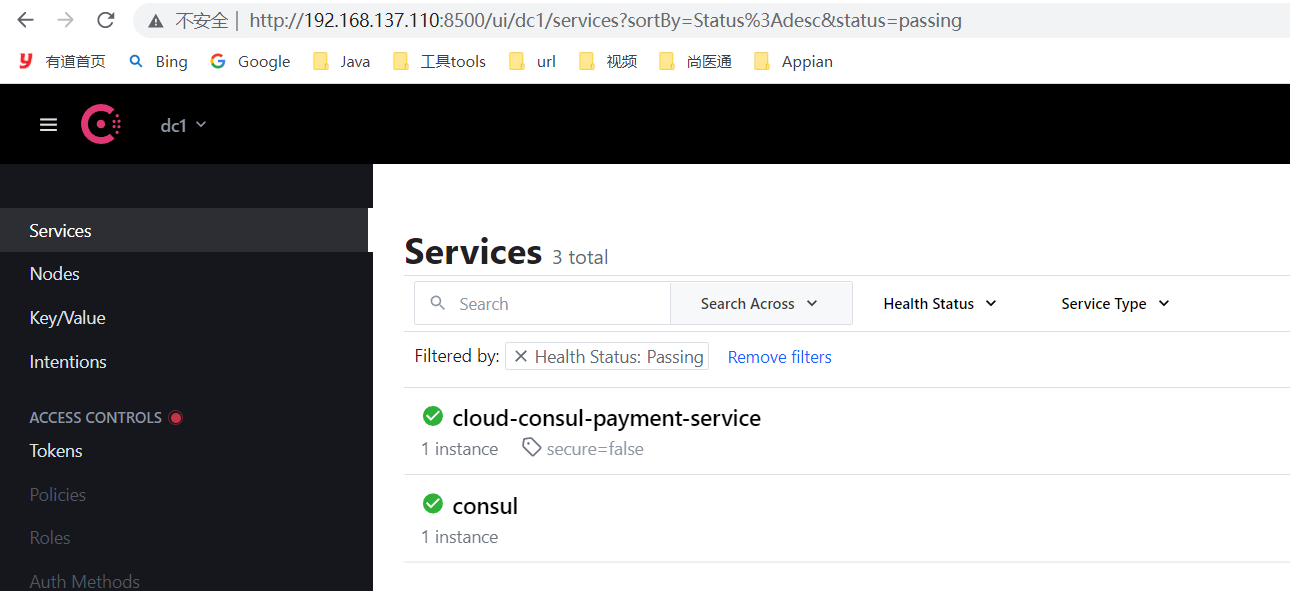1290x591 pixels.
Task: Open the consul service entry
Action: (x=485, y=505)
